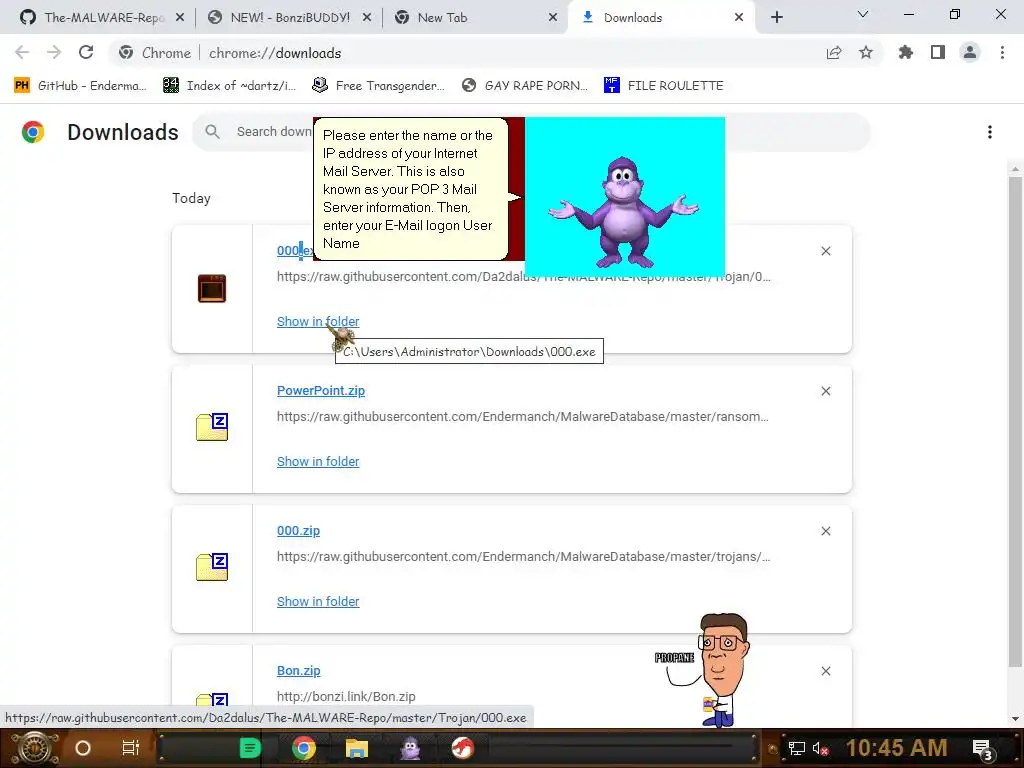
Task: Click the 000.exe source URL text
Action: click(524, 277)
